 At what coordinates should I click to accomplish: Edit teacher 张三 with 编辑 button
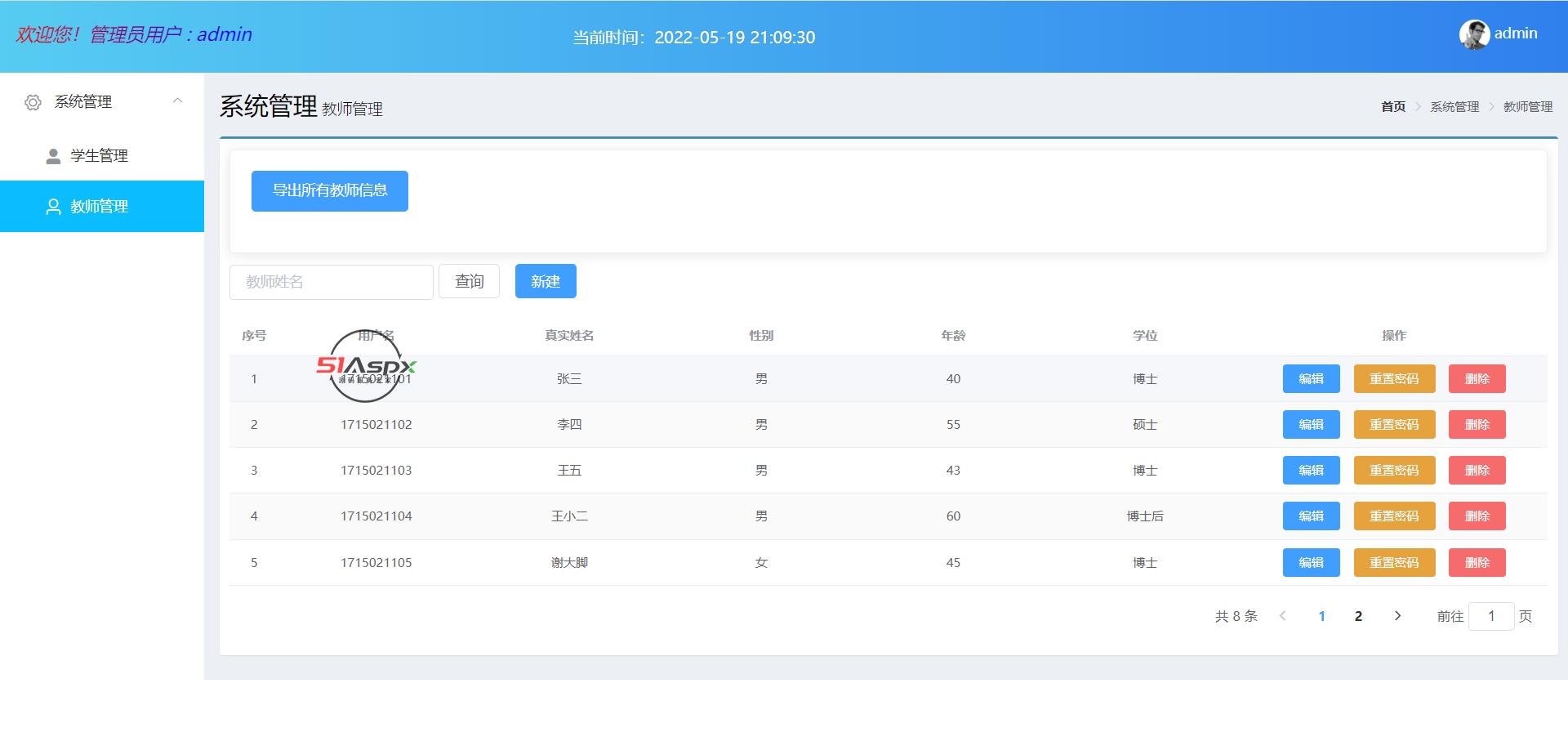[1311, 379]
